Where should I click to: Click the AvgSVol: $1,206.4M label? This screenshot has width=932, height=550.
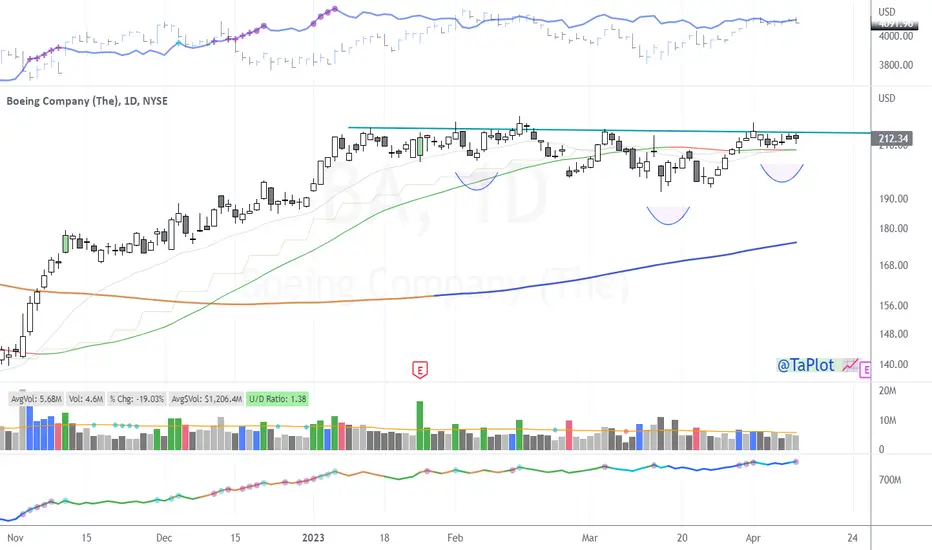pos(207,399)
